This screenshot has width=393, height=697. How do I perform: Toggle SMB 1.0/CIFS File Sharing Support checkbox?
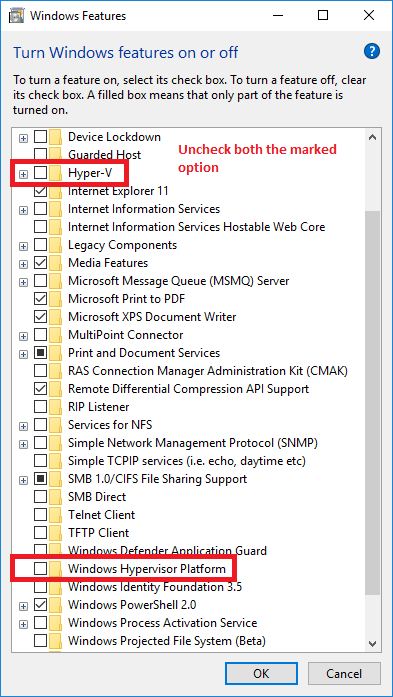pos(40,479)
